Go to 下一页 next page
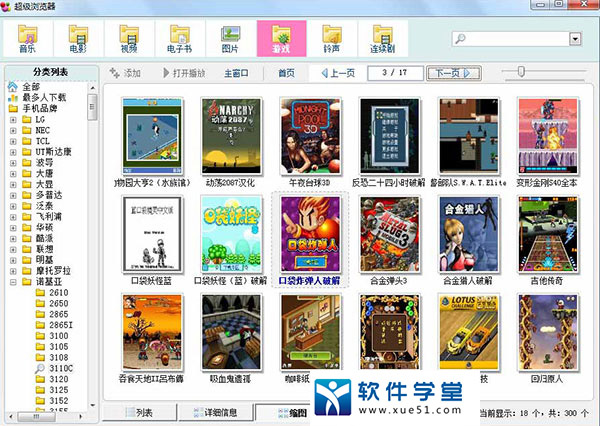Screen dimensions: 600x426 click(453, 73)
